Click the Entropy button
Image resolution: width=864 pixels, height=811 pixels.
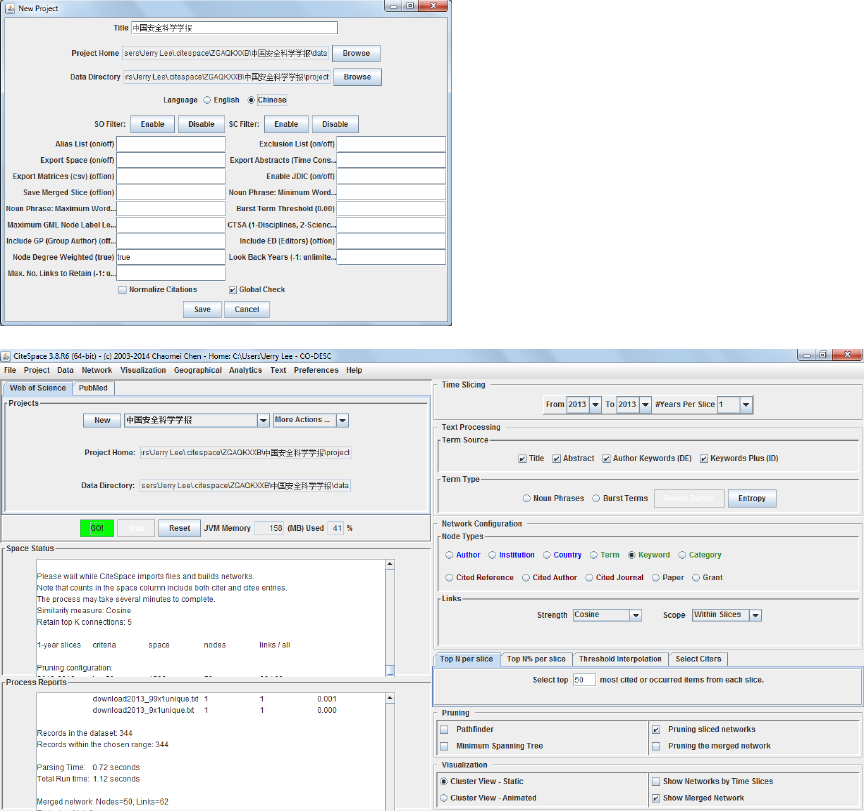(x=752, y=499)
